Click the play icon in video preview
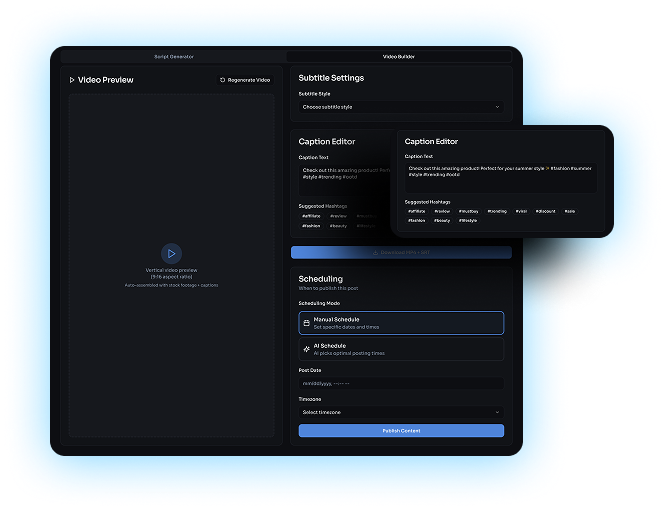 [x=172, y=254]
